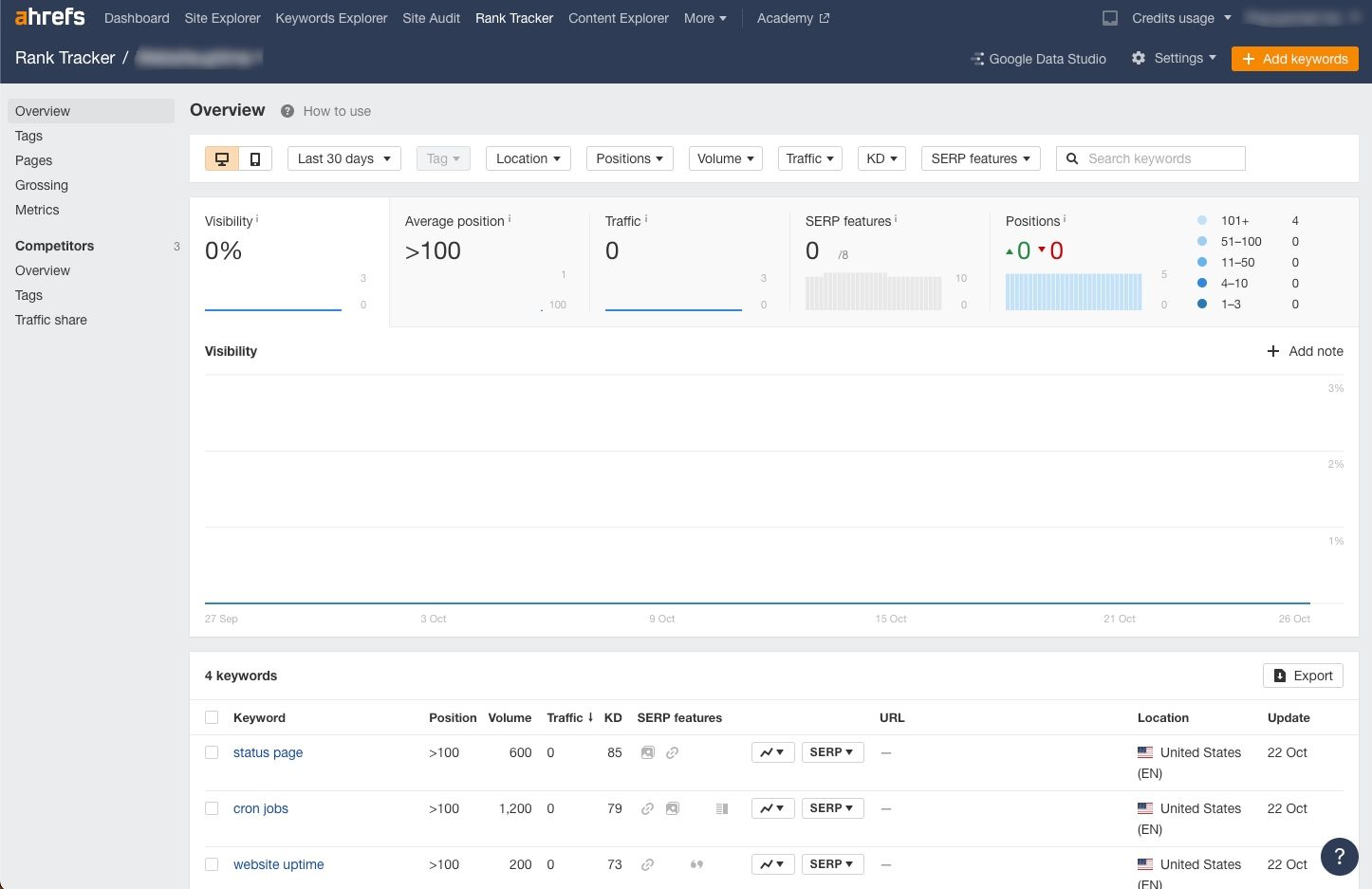Viewport: 1372px width, 889px height.
Task: Open the Volume filter dropdown
Action: pos(726,158)
